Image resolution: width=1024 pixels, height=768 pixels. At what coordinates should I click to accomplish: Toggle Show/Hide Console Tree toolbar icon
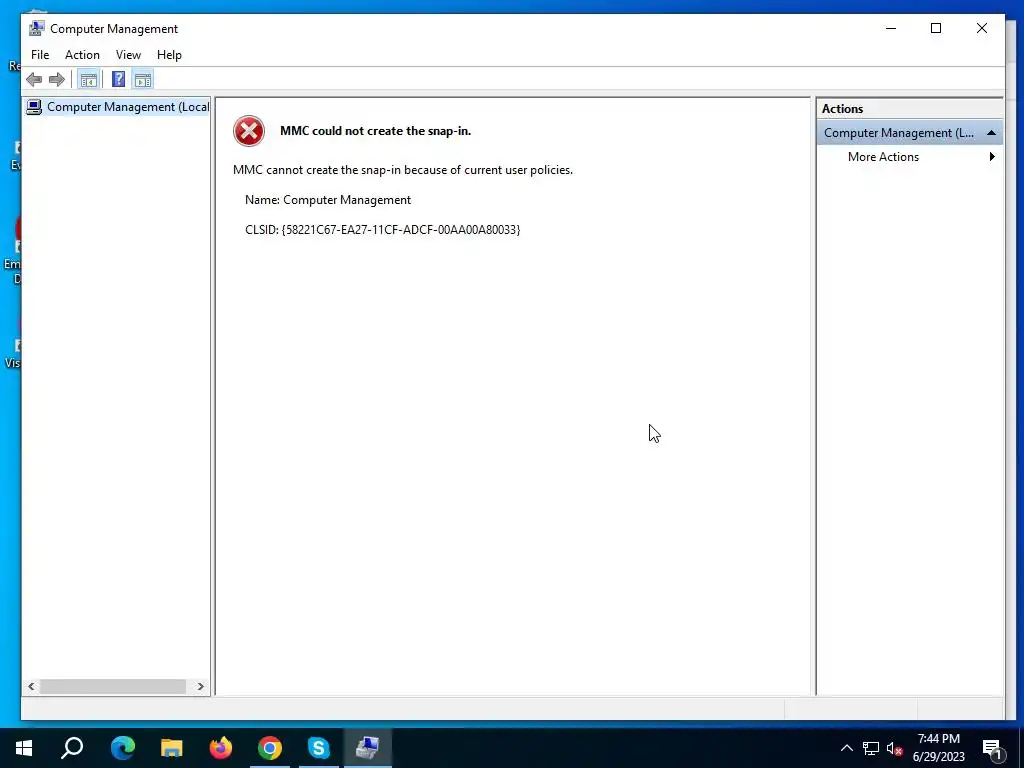[x=88, y=80]
